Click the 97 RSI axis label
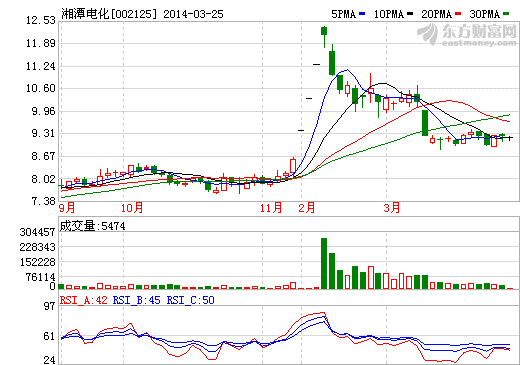 tap(49, 306)
